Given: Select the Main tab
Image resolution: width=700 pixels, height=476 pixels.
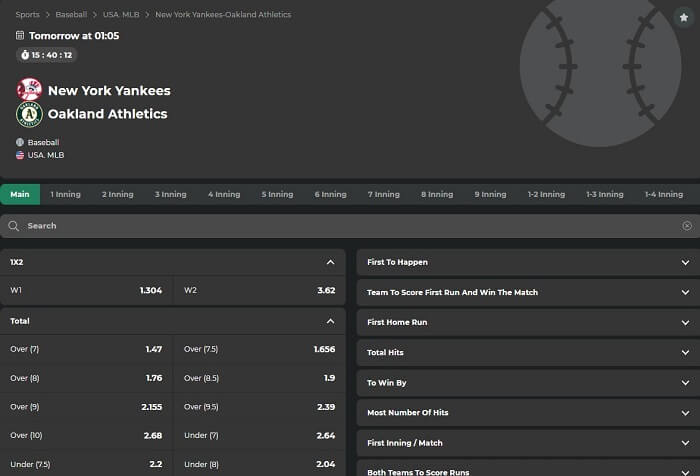Looking at the screenshot, I should 20,194.
